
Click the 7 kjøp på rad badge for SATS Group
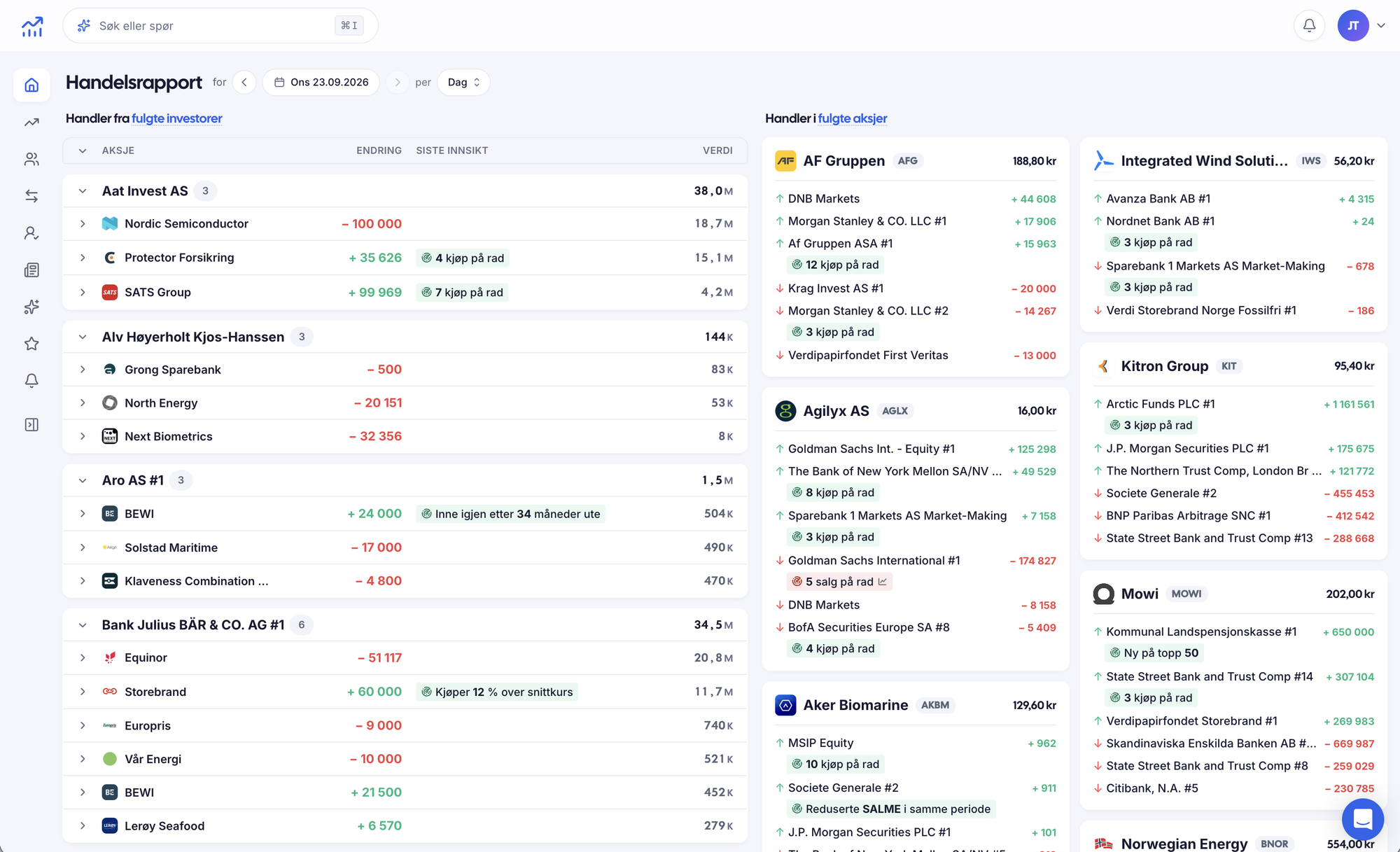coord(462,293)
